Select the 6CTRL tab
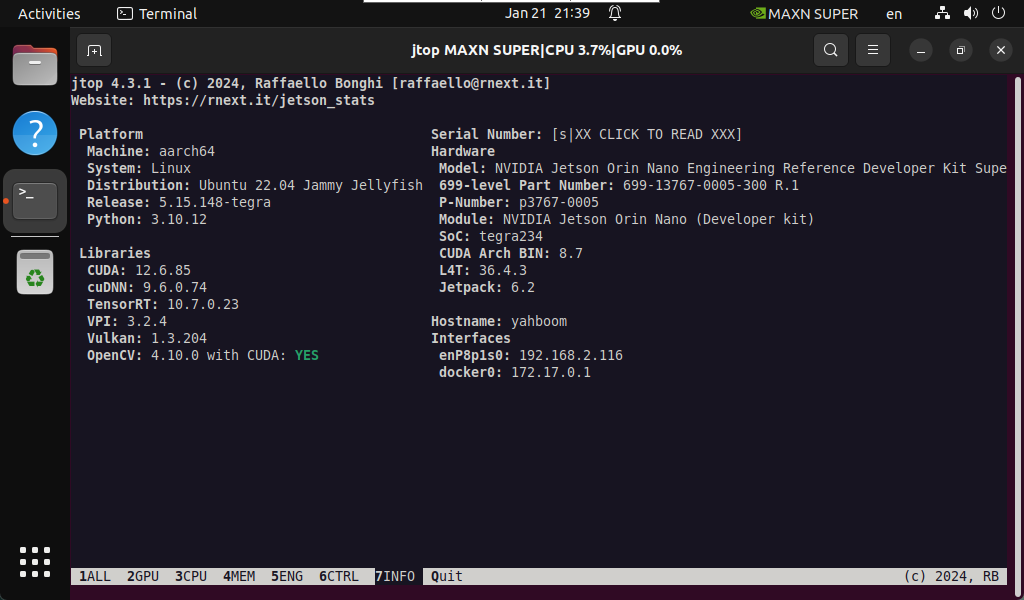Image resolution: width=1024 pixels, height=600 pixels. (338, 576)
